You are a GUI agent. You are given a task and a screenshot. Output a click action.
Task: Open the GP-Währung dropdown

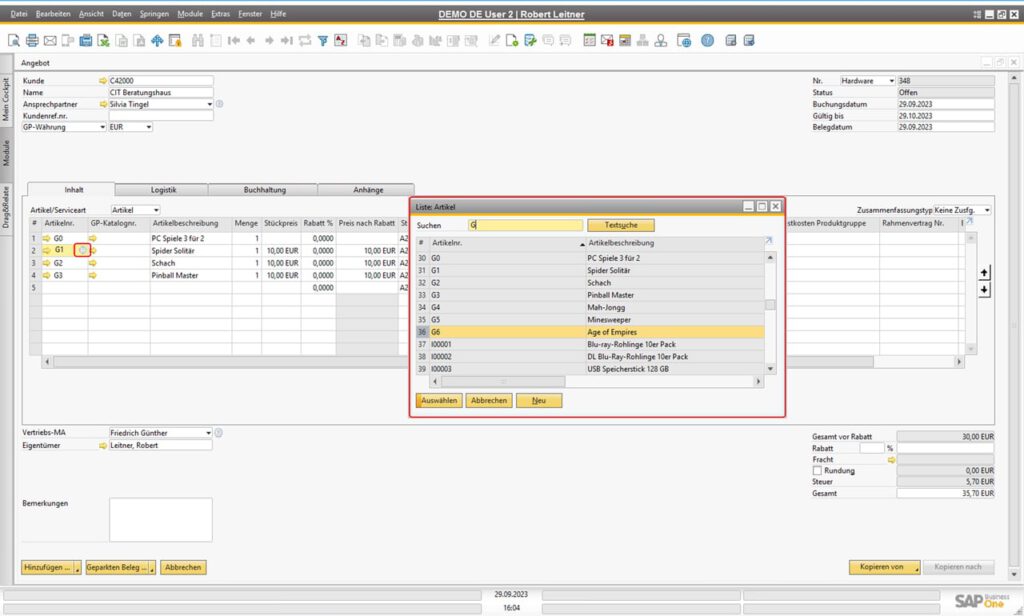pyautogui.click(x=103, y=127)
